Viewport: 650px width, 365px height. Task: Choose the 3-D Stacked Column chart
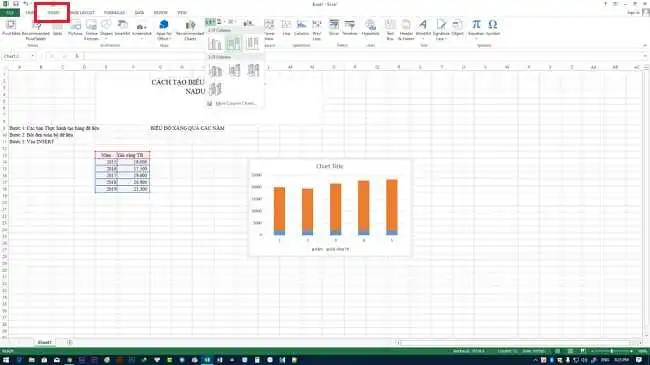pos(234,71)
